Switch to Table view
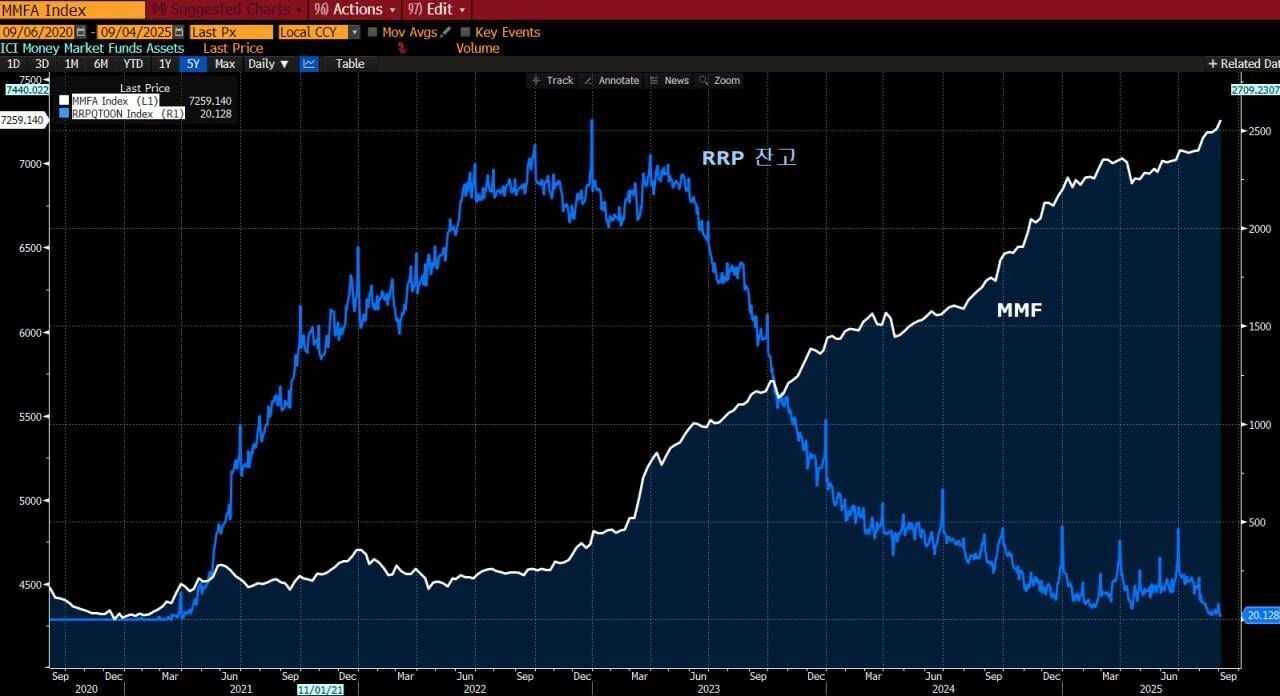 pyautogui.click(x=350, y=64)
